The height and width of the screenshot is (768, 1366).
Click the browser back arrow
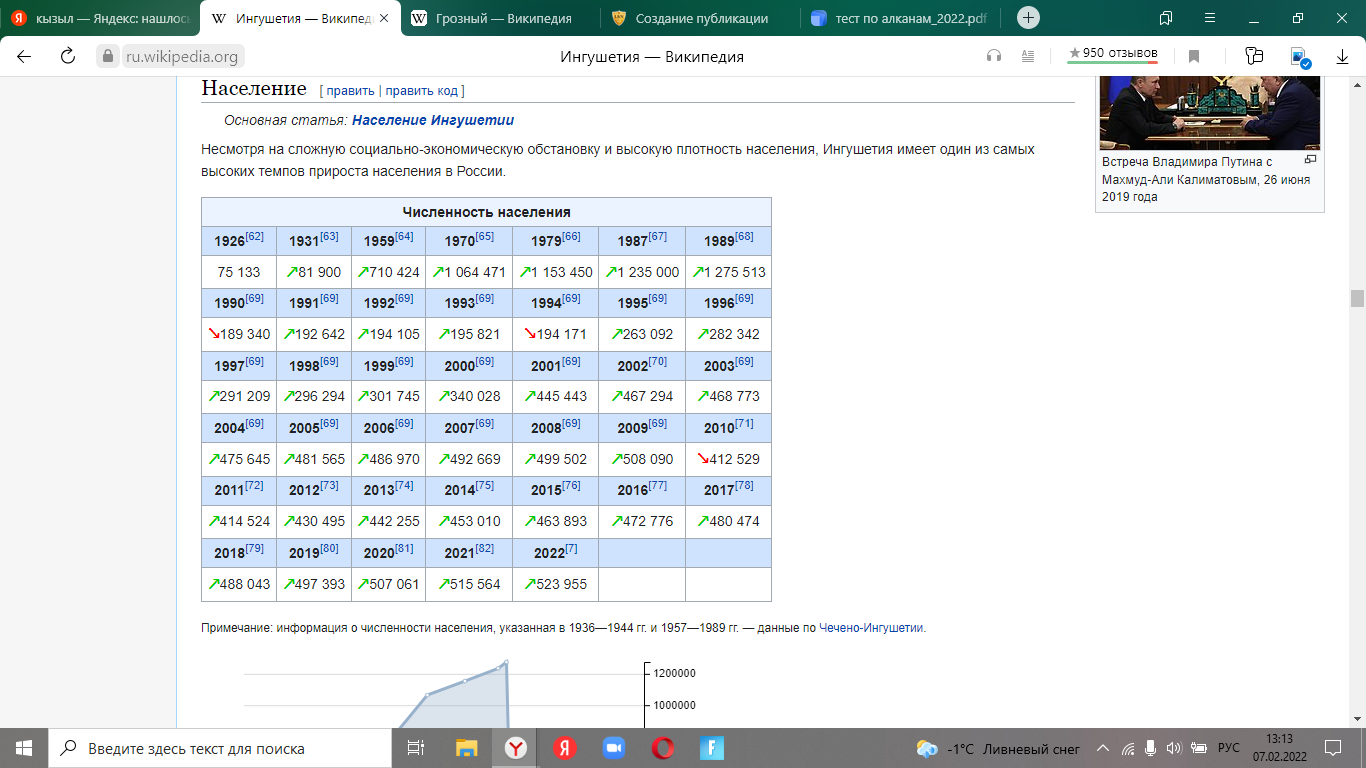(24, 56)
